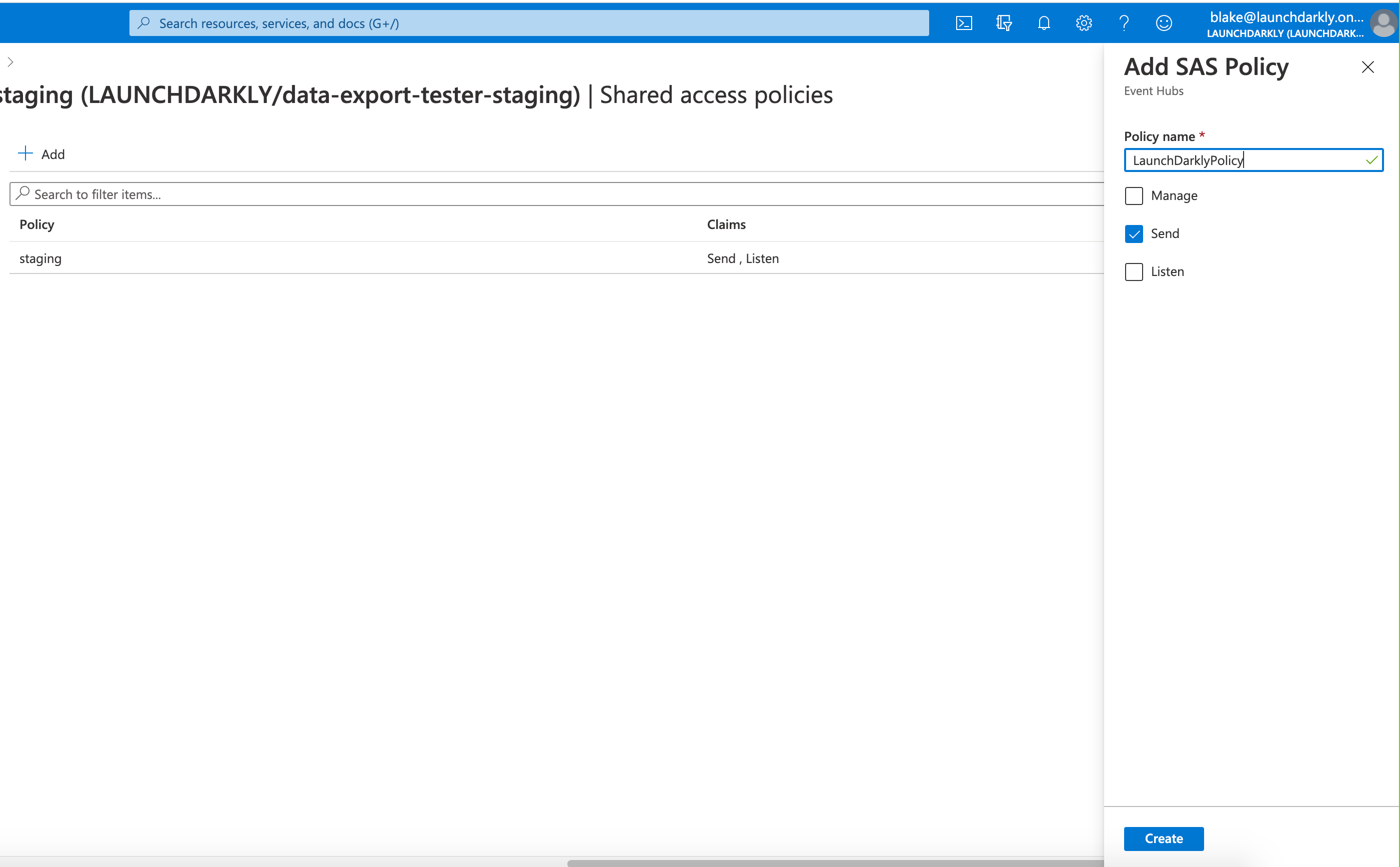This screenshot has width=1400, height=867.
Task: Open the notifications bell
Action: 1044,23
